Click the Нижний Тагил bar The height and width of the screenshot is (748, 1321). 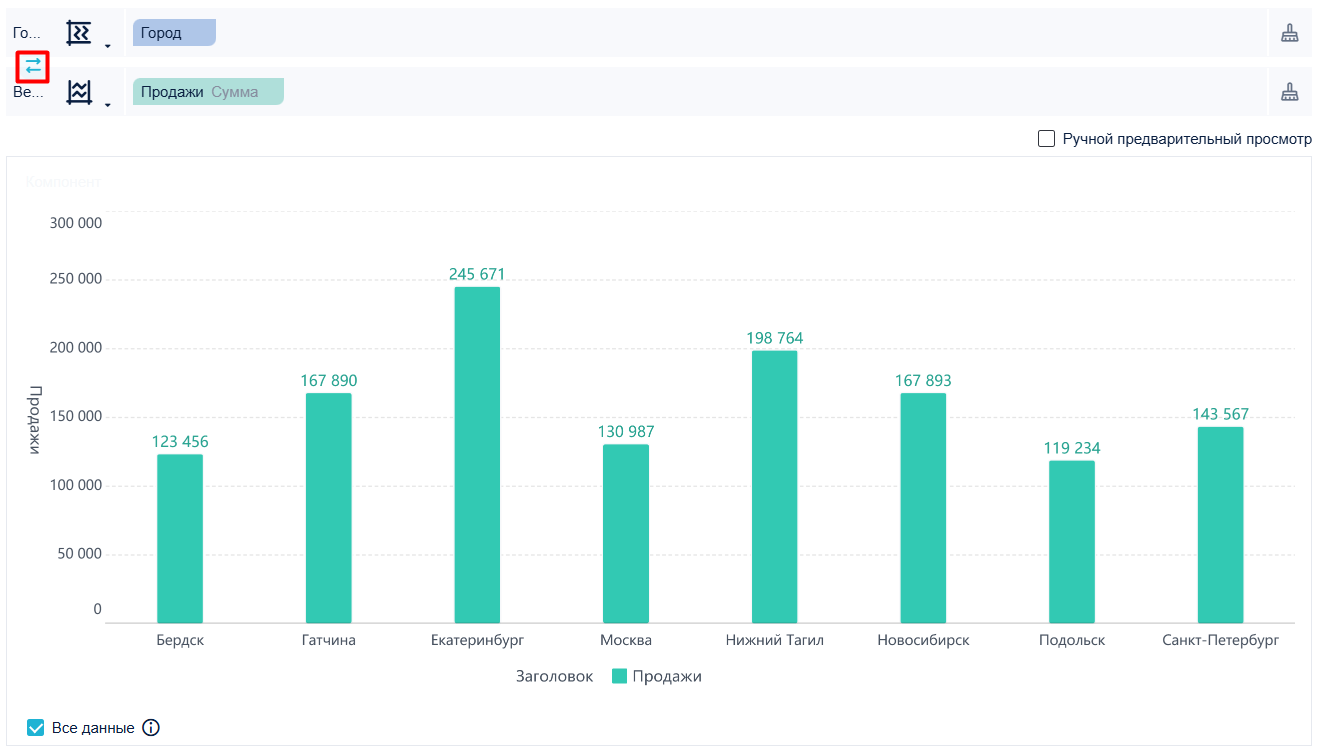[x=775, y=487]
